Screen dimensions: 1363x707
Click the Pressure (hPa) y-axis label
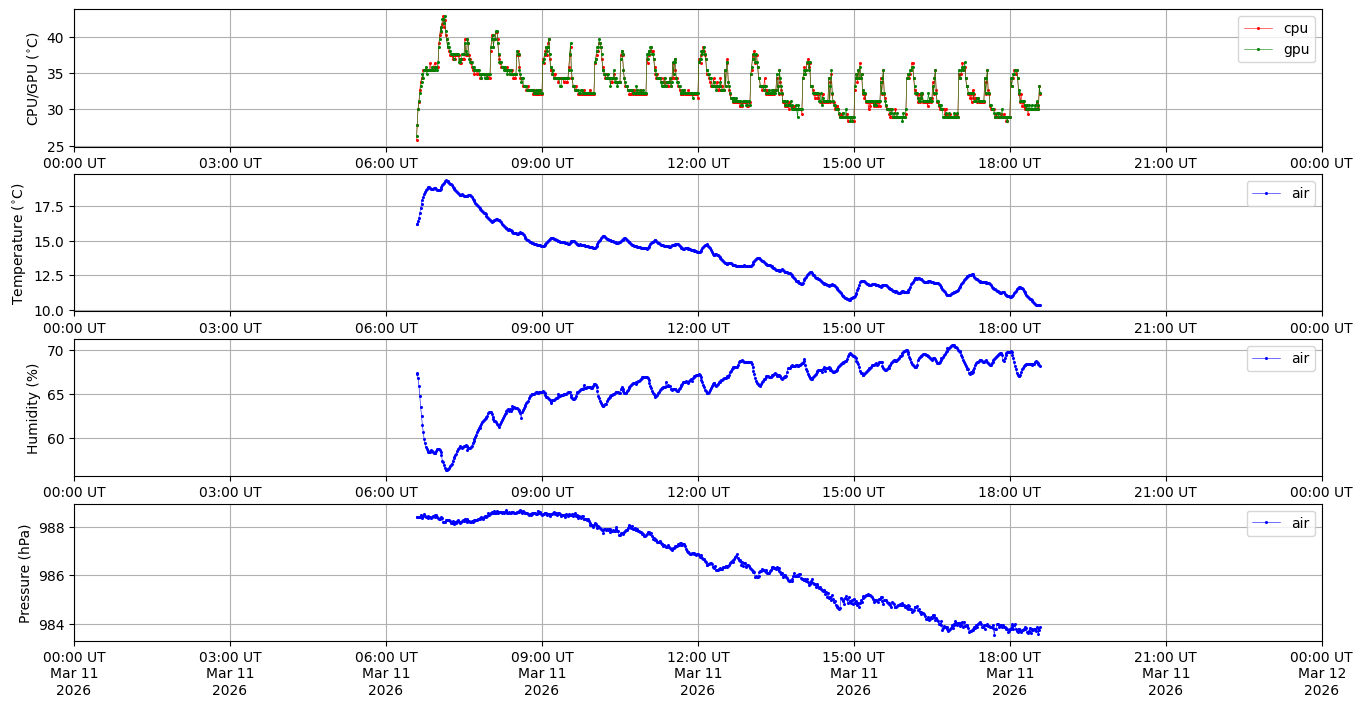pyautogui.click(x=25, y=573)
